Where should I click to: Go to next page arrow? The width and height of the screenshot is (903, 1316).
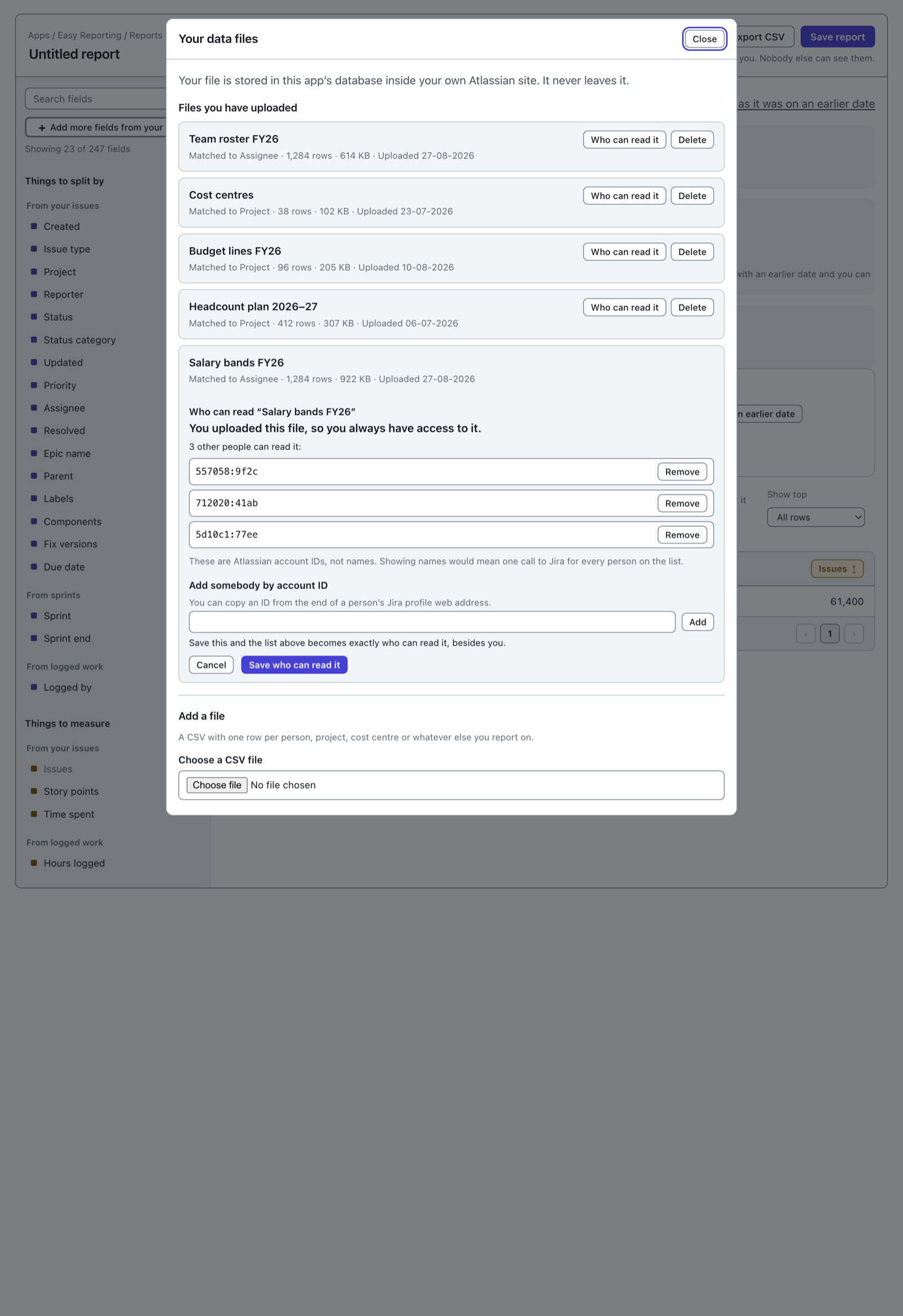click(854, 633)
